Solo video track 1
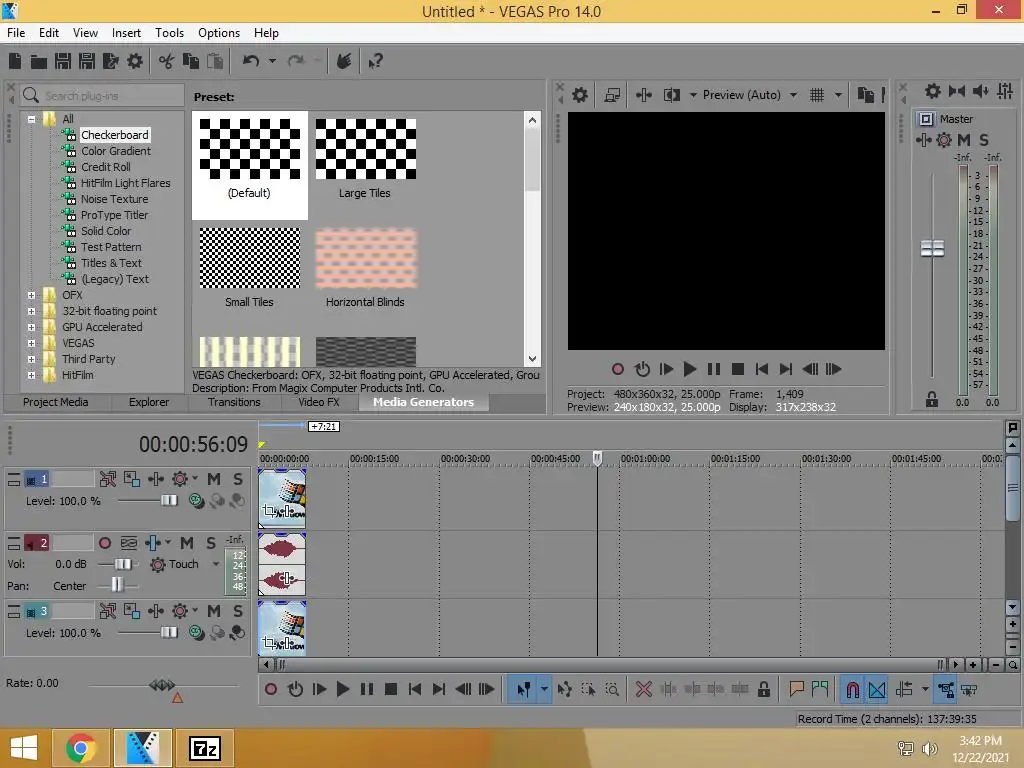This screenshot has height=768, width=1024. pyautogui.click(x=238, y=479)
